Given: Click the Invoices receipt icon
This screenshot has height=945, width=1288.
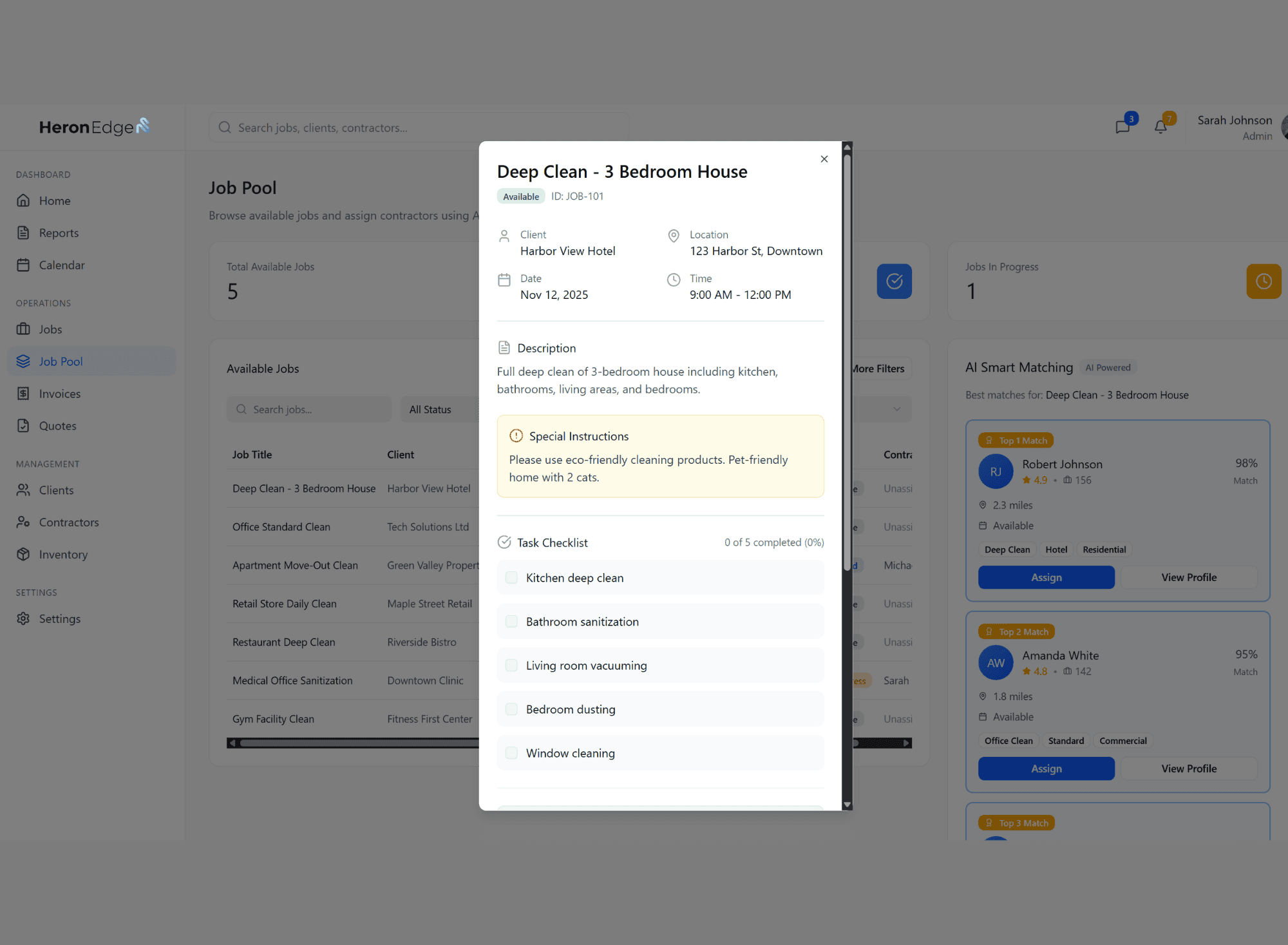Looking at the screenshot, I should point(23,394).
